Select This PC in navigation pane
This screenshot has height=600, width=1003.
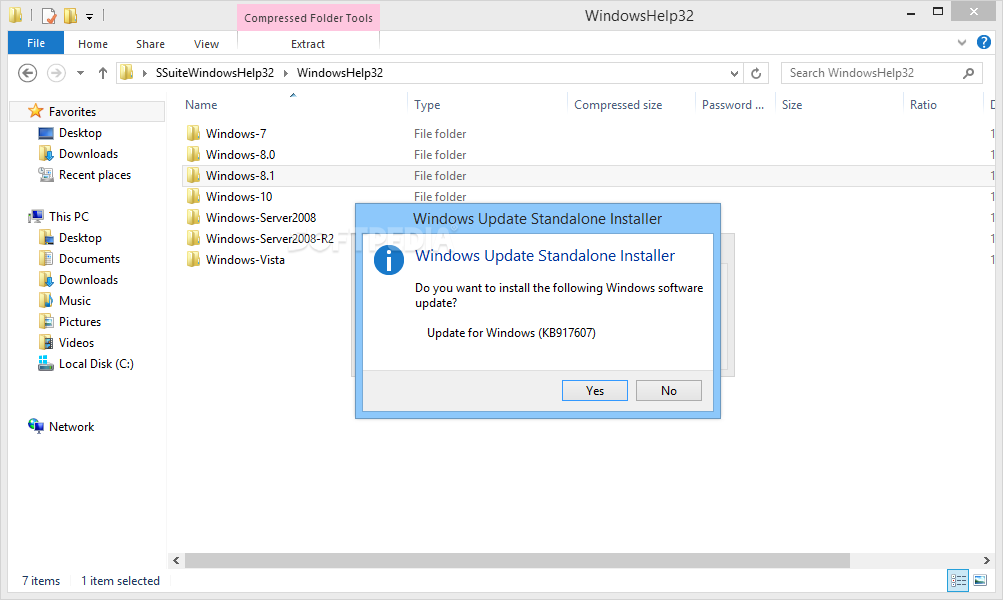tap(68, 216)
